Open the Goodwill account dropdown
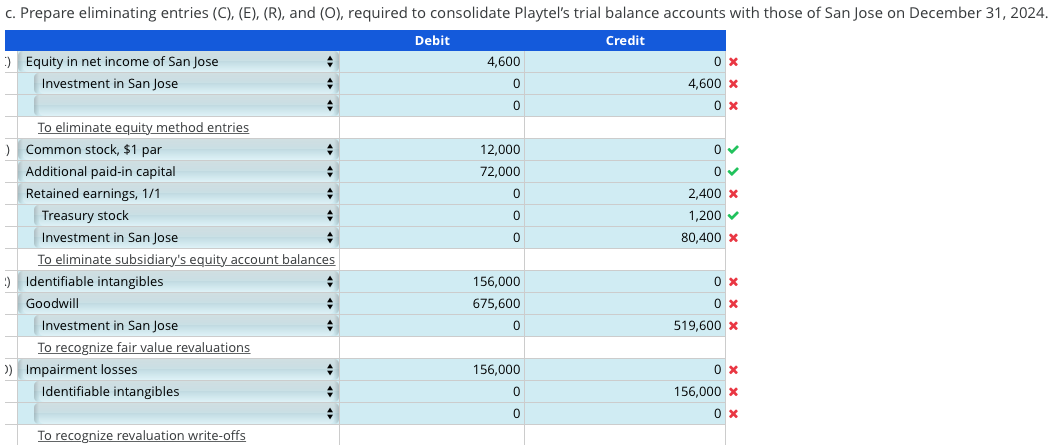Screen dimensions: 1056x445 point(178,304)
